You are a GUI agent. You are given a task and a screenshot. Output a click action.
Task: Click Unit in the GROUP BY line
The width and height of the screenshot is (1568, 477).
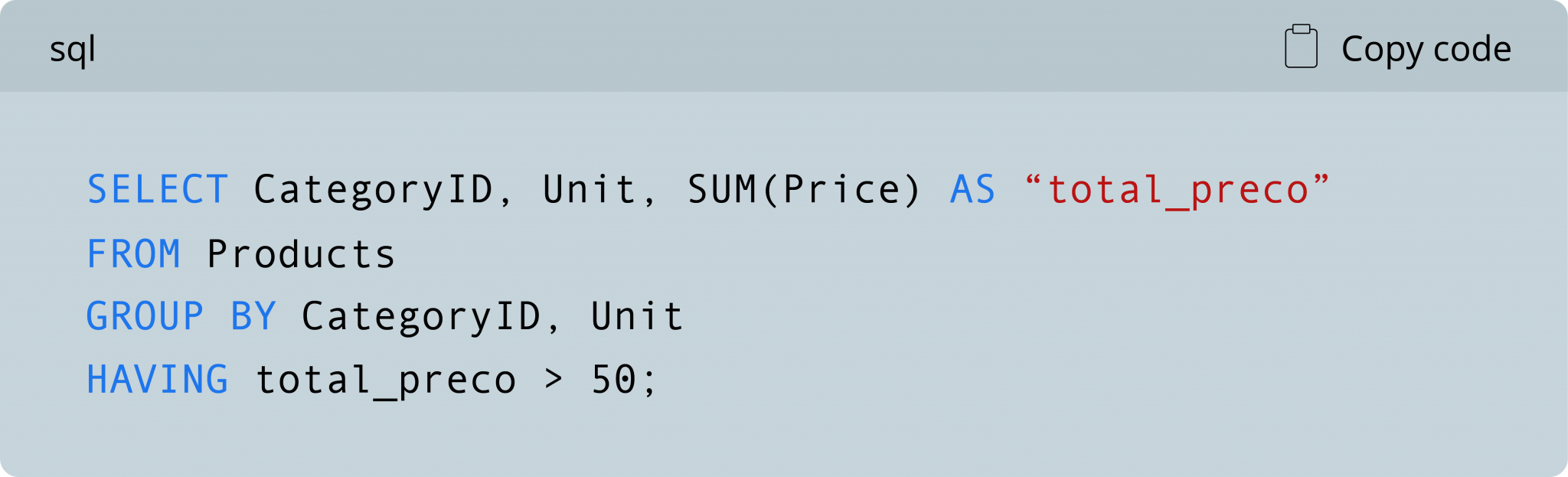point(635,315)
